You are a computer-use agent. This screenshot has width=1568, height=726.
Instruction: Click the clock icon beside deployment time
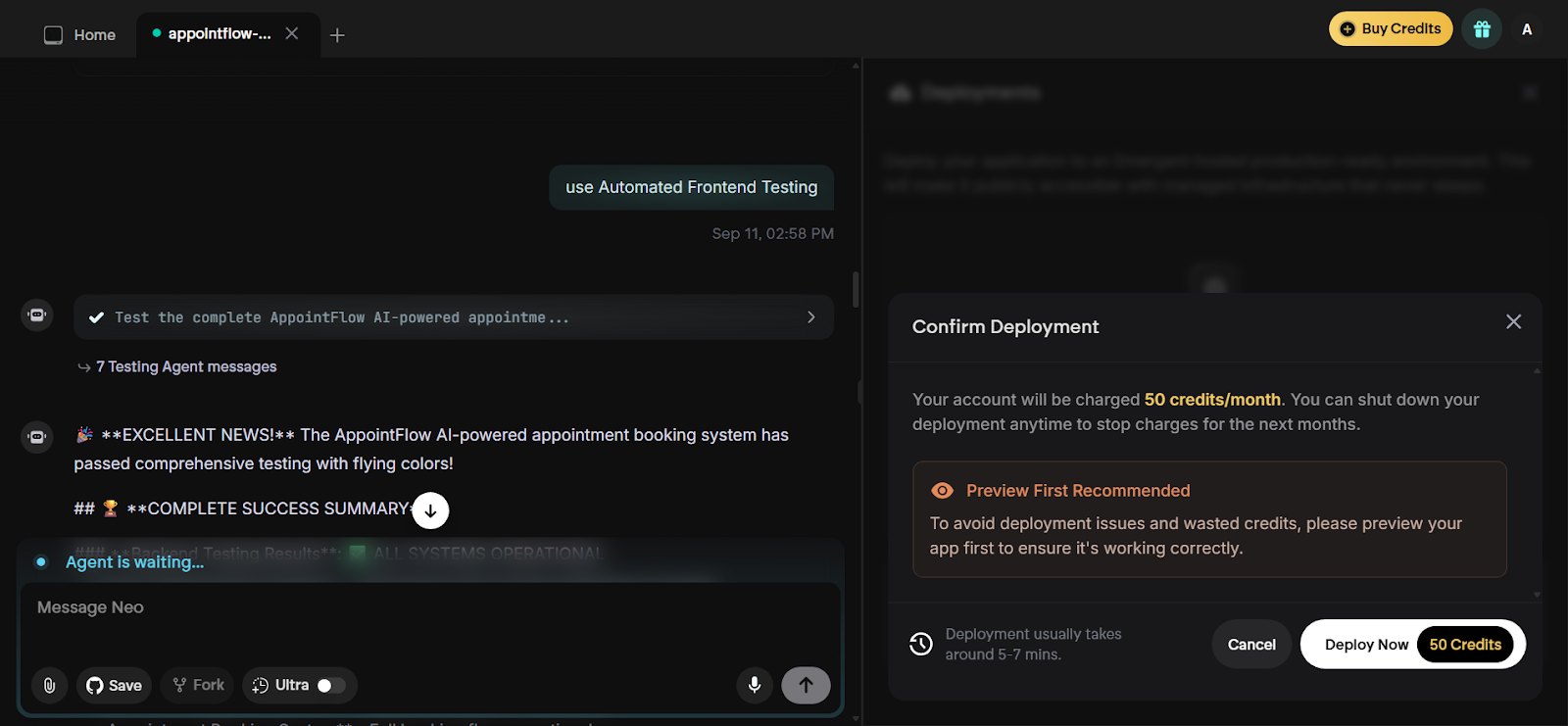pos(921,644)
